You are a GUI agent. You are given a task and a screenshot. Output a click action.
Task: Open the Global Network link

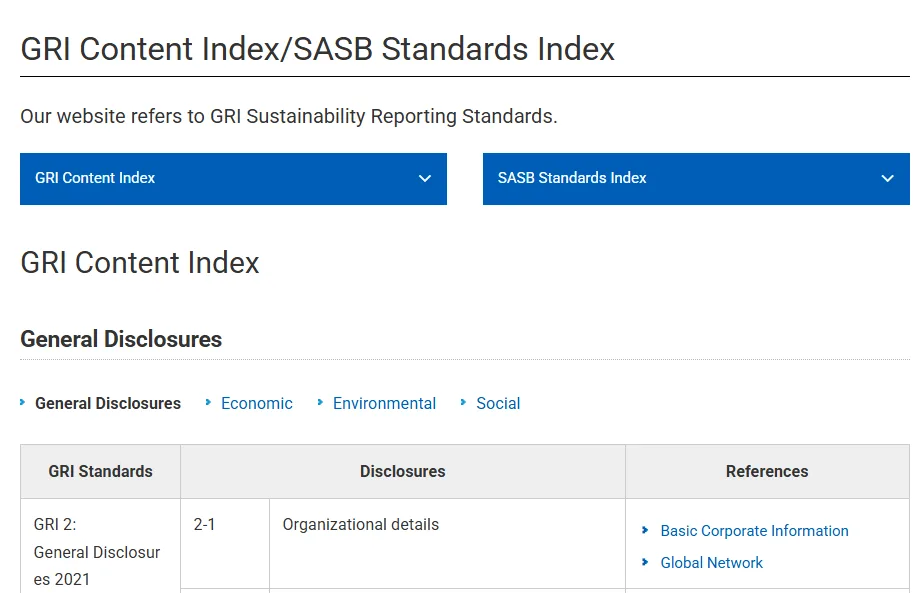(712, 563)
